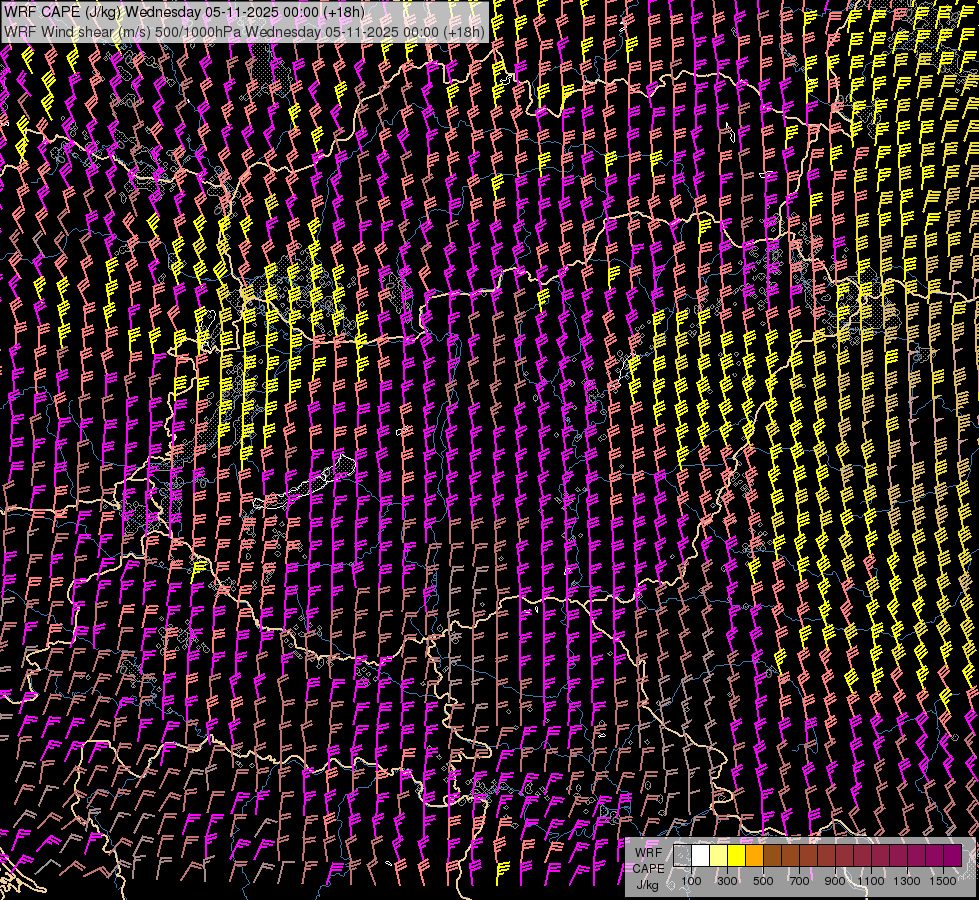Click the 'CAPE' word in the legend

click(649, 869)
